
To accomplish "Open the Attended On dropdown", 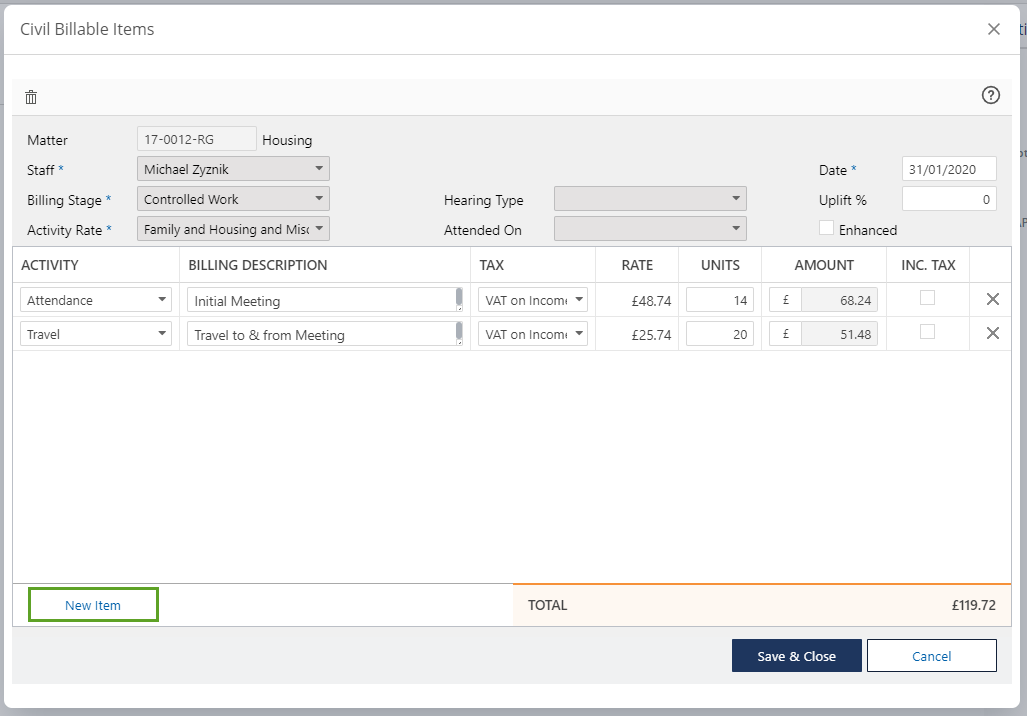I will coord(650,229).
